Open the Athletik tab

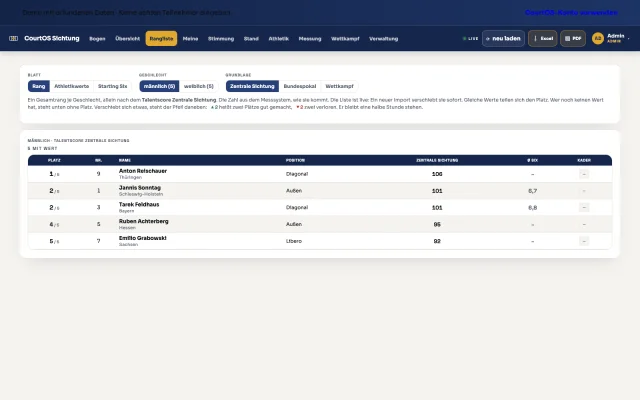click(x=278, y=39)
